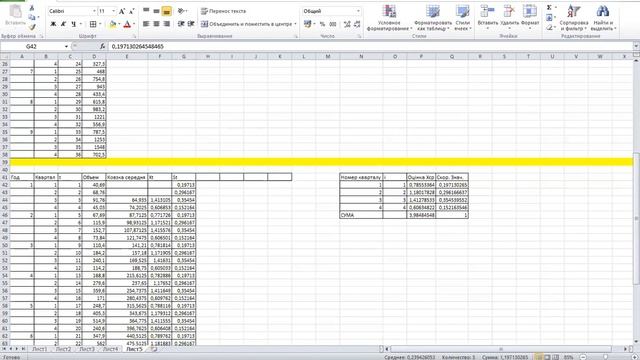Open the borders dropdown arrow
The image size is (640, 360).
(100, 24)
